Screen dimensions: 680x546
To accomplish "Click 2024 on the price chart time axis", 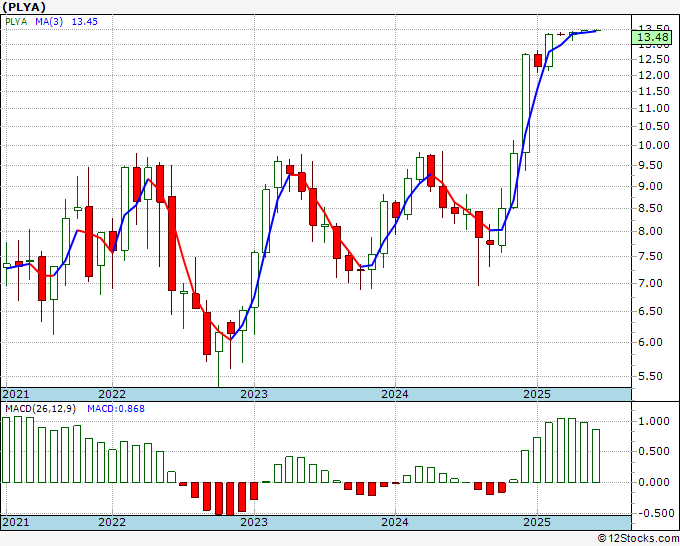I will click(x=395, y=394).
